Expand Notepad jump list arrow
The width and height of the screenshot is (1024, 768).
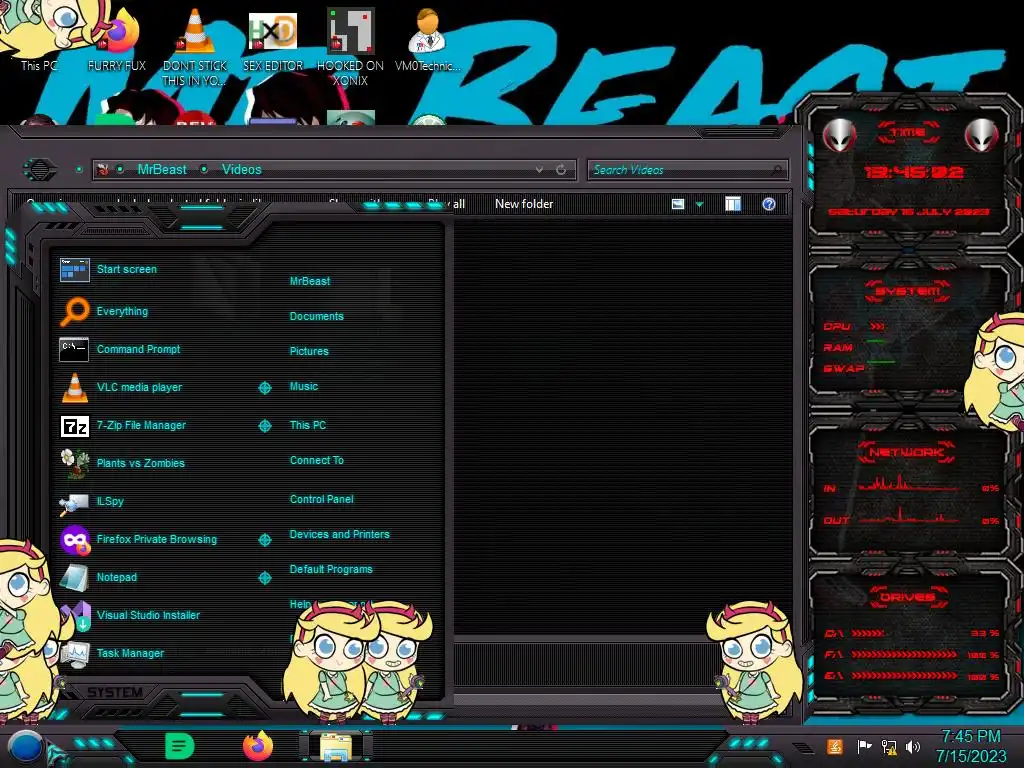click(265, 578)
